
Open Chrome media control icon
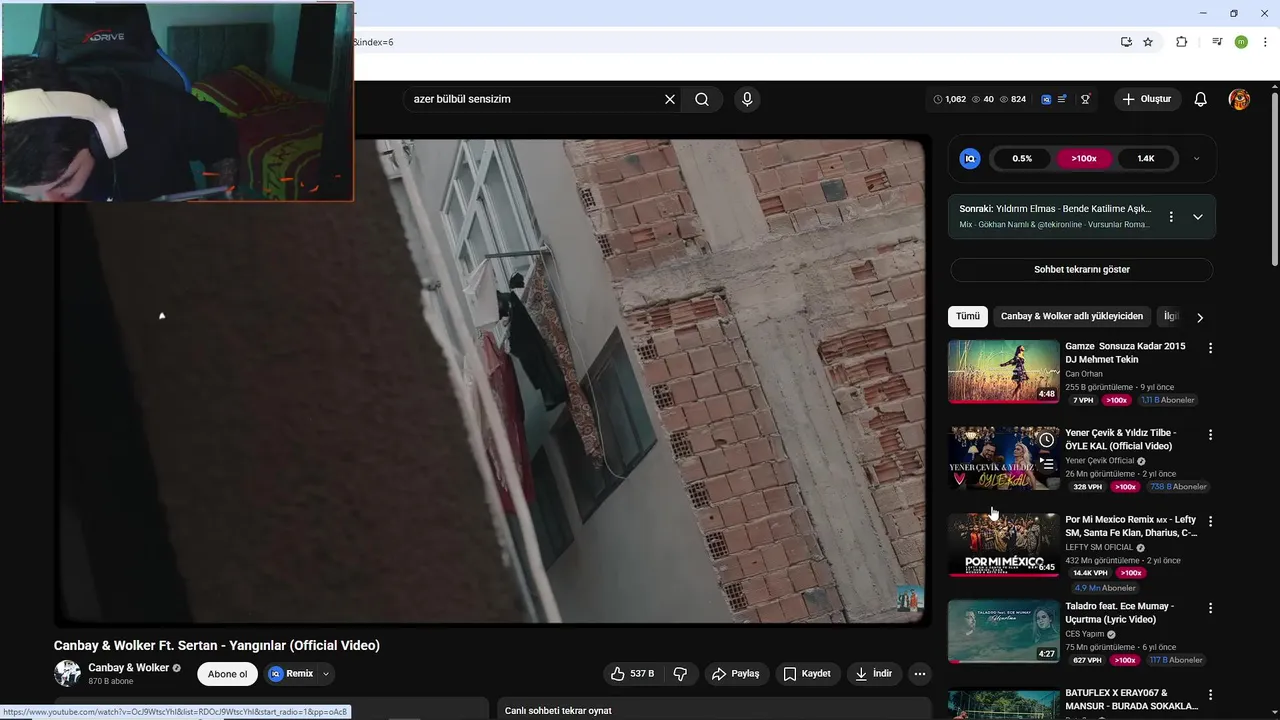[x=1217, y=42]
